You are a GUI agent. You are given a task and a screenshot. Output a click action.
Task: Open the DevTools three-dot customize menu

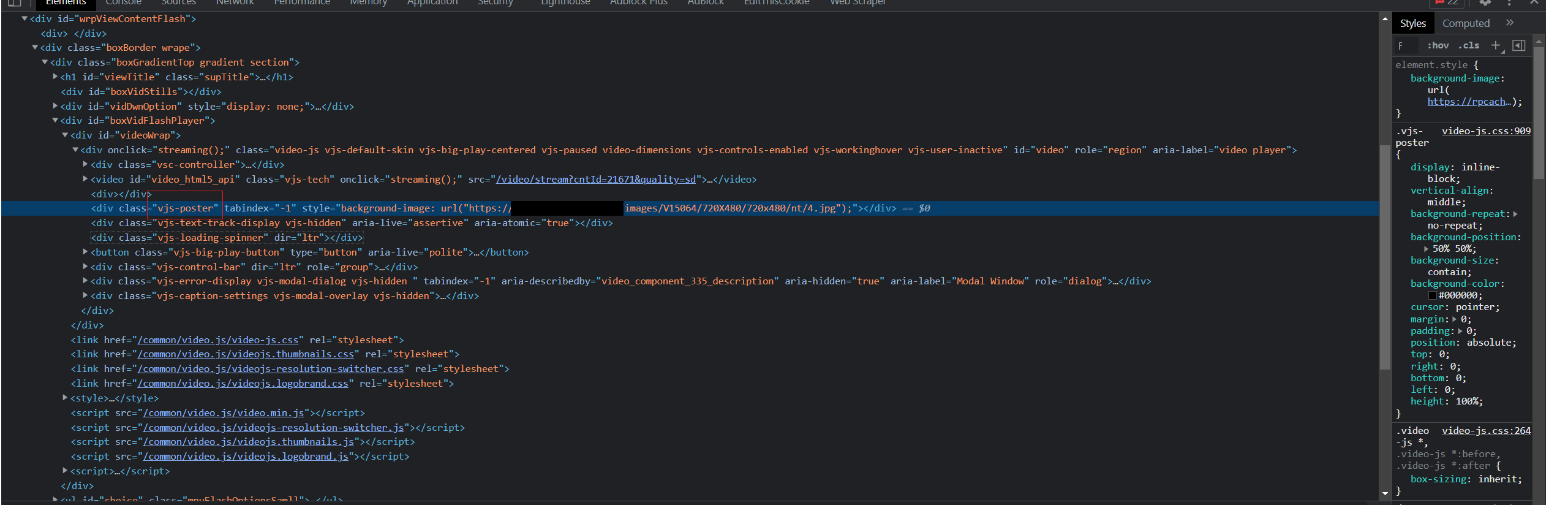point(1509,2)
